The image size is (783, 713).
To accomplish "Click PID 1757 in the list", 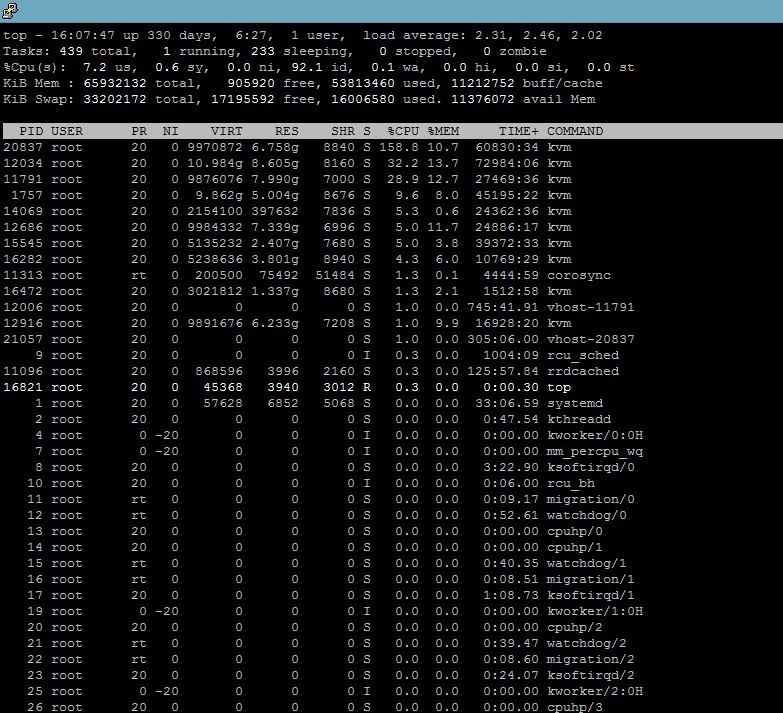I will coord(27,195).
